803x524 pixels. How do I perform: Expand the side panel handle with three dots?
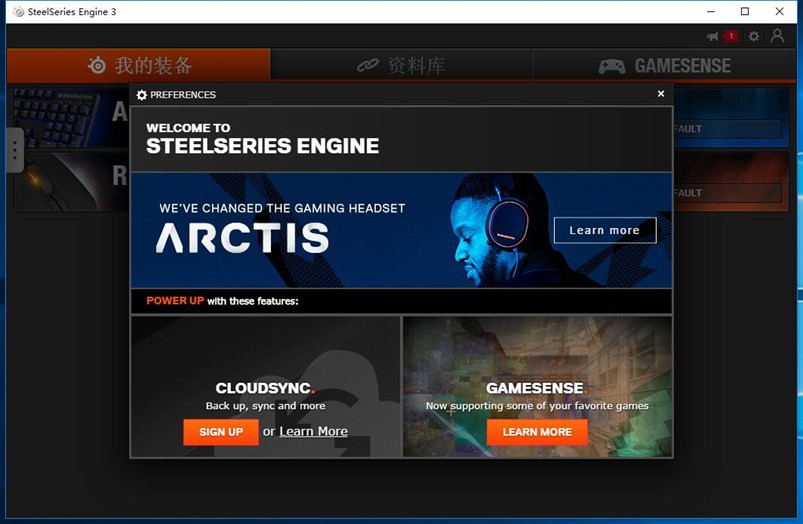click(15, 150)
